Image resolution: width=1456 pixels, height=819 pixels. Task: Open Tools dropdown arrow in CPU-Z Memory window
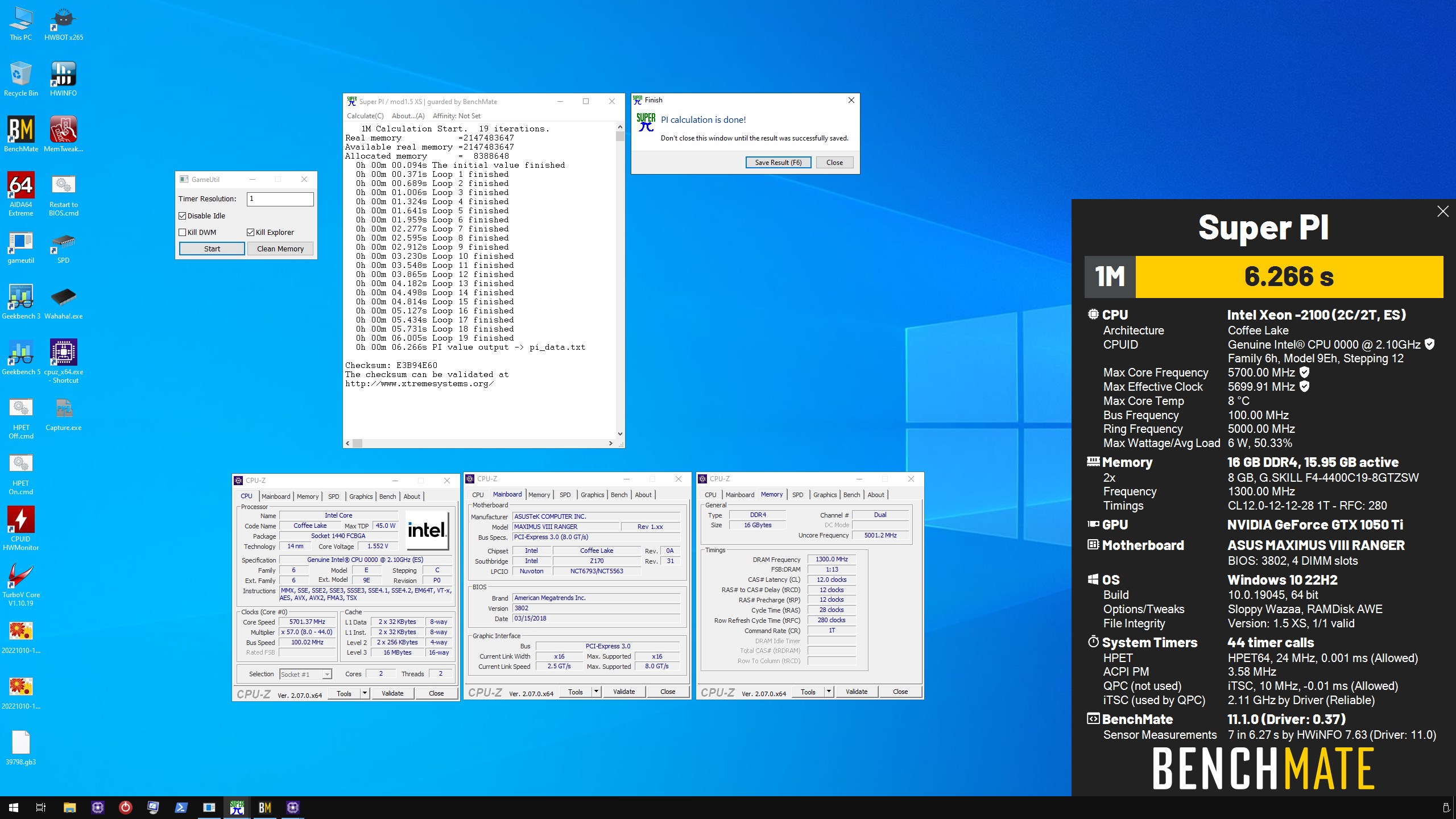829,692
